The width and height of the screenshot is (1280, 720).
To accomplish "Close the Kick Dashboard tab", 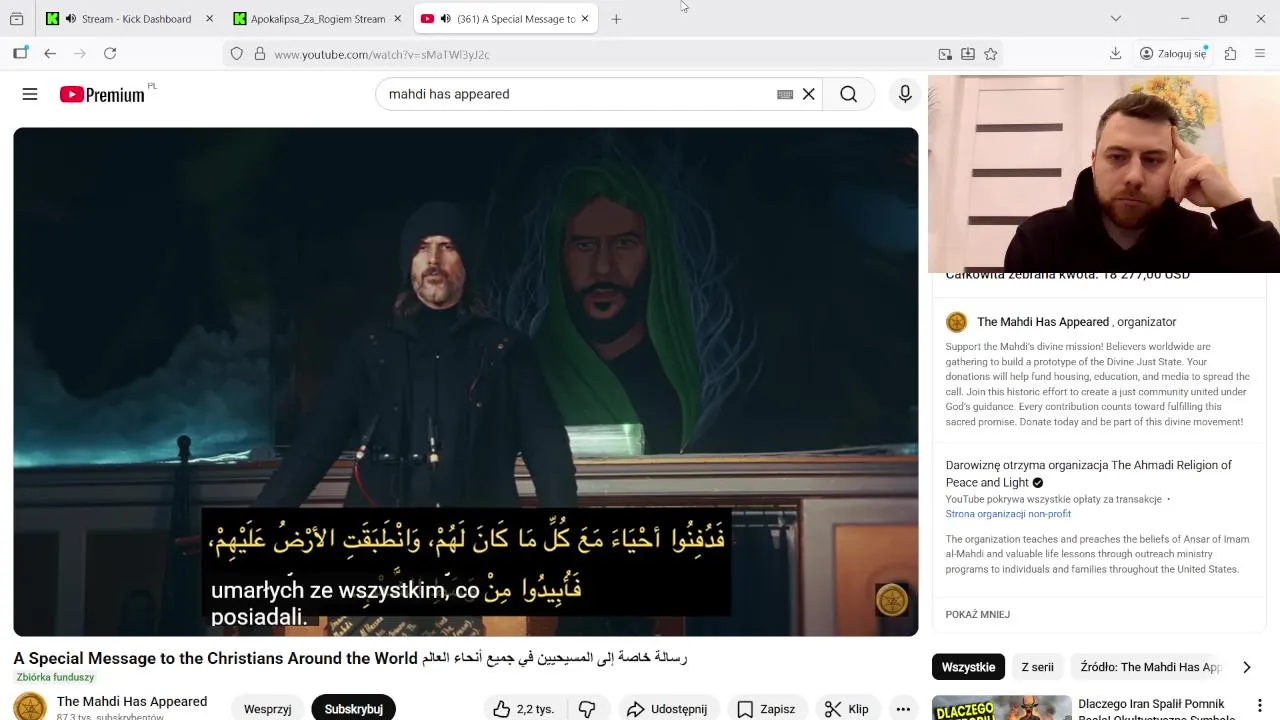I will (x=209, y=19).
